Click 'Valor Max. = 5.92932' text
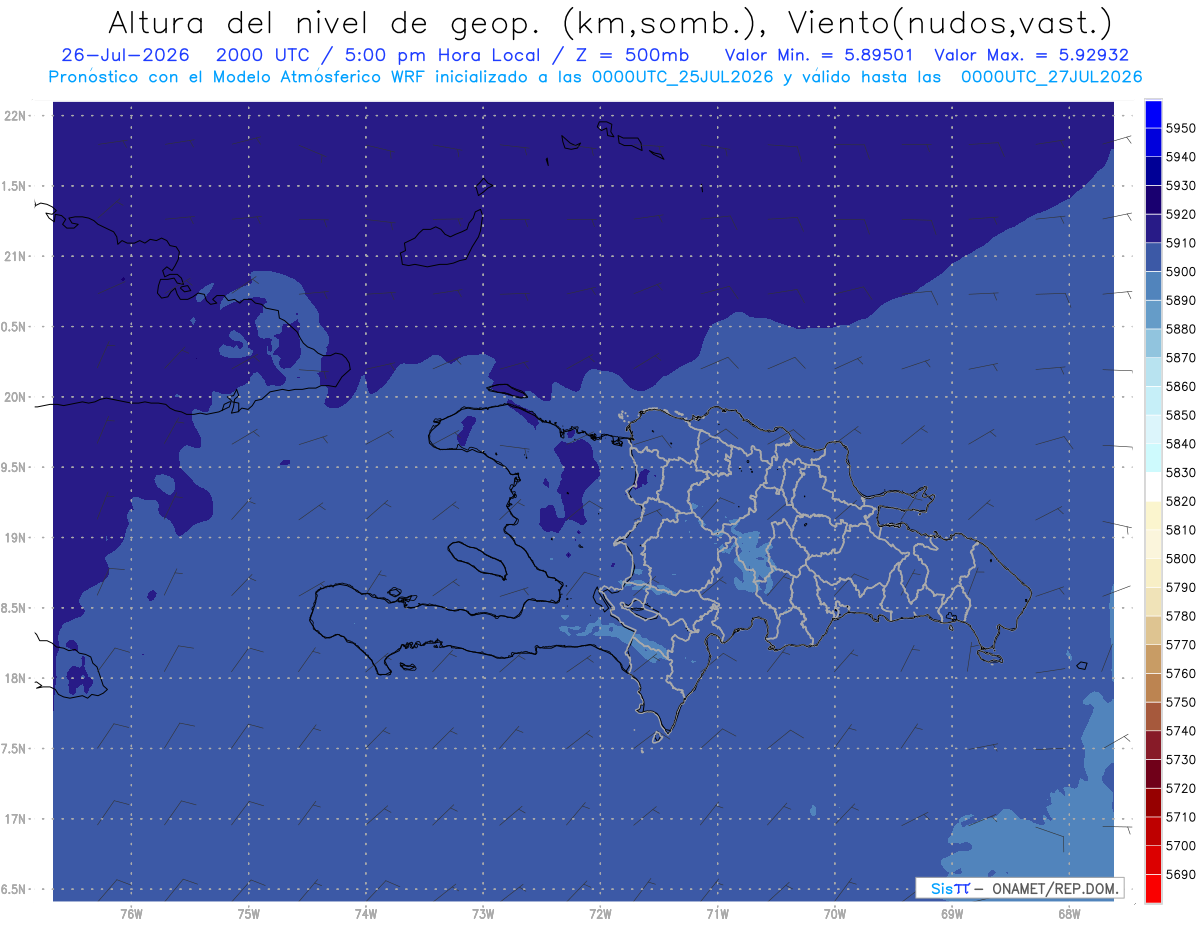This screenshot has width=1200, height=927. (1030, 56)
